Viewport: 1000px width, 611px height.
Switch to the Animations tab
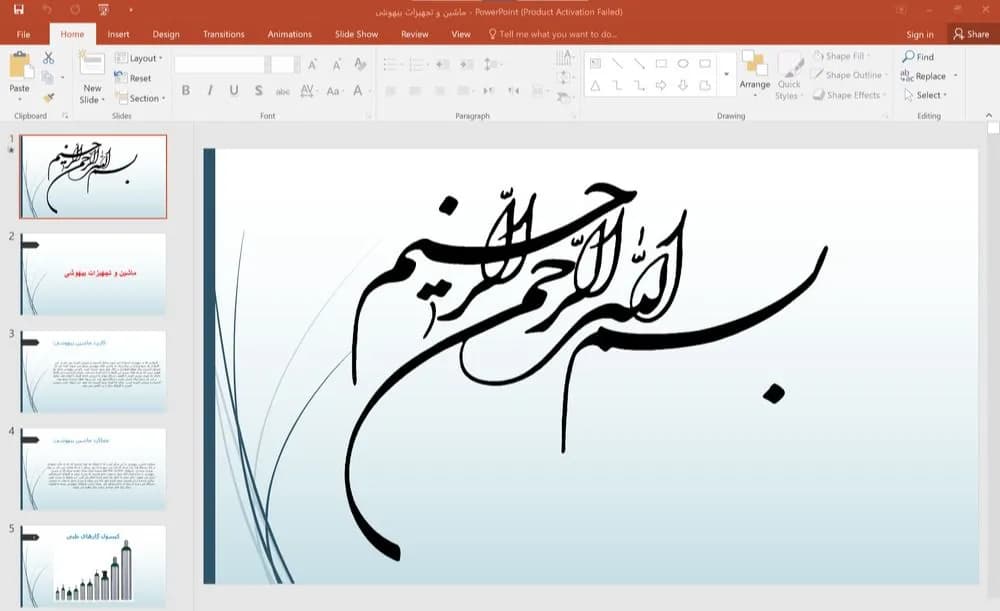(x=290, y=34)
